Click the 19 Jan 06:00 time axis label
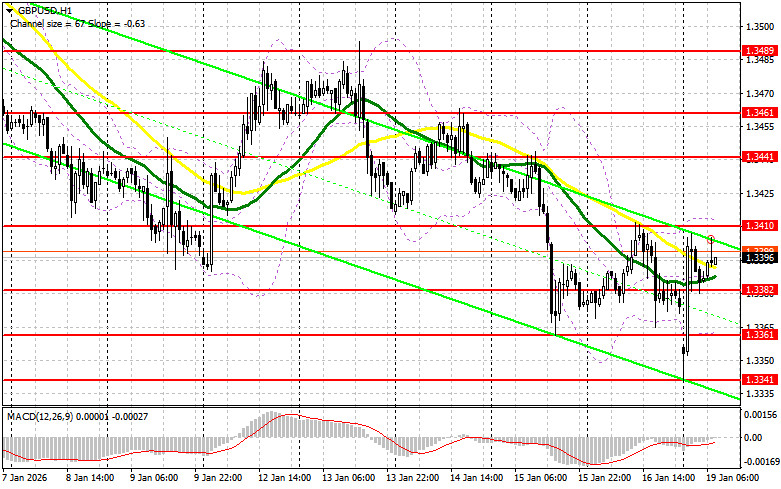The image size is (781, 489). tap(733, 478)
